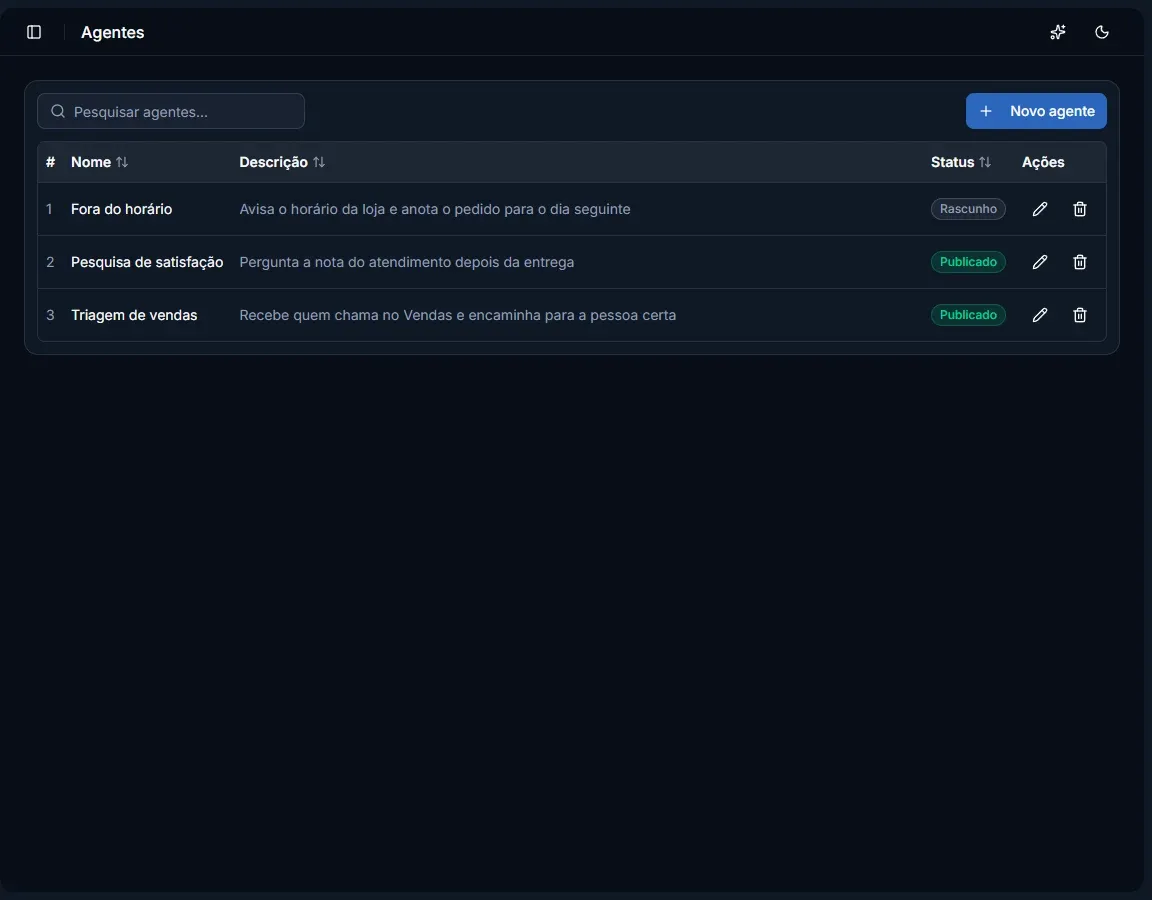Click the Ações column header

pos(1043,162)
